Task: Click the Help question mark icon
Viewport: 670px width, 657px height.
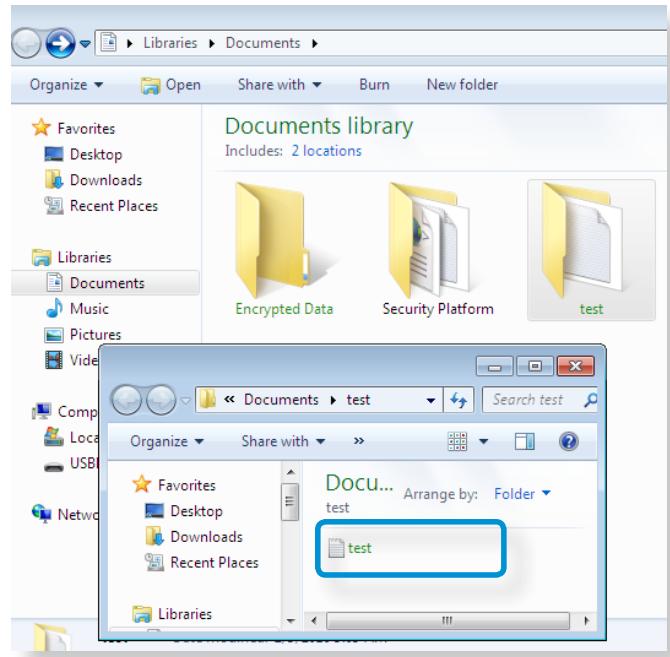Action: click(x=569, y=441)
